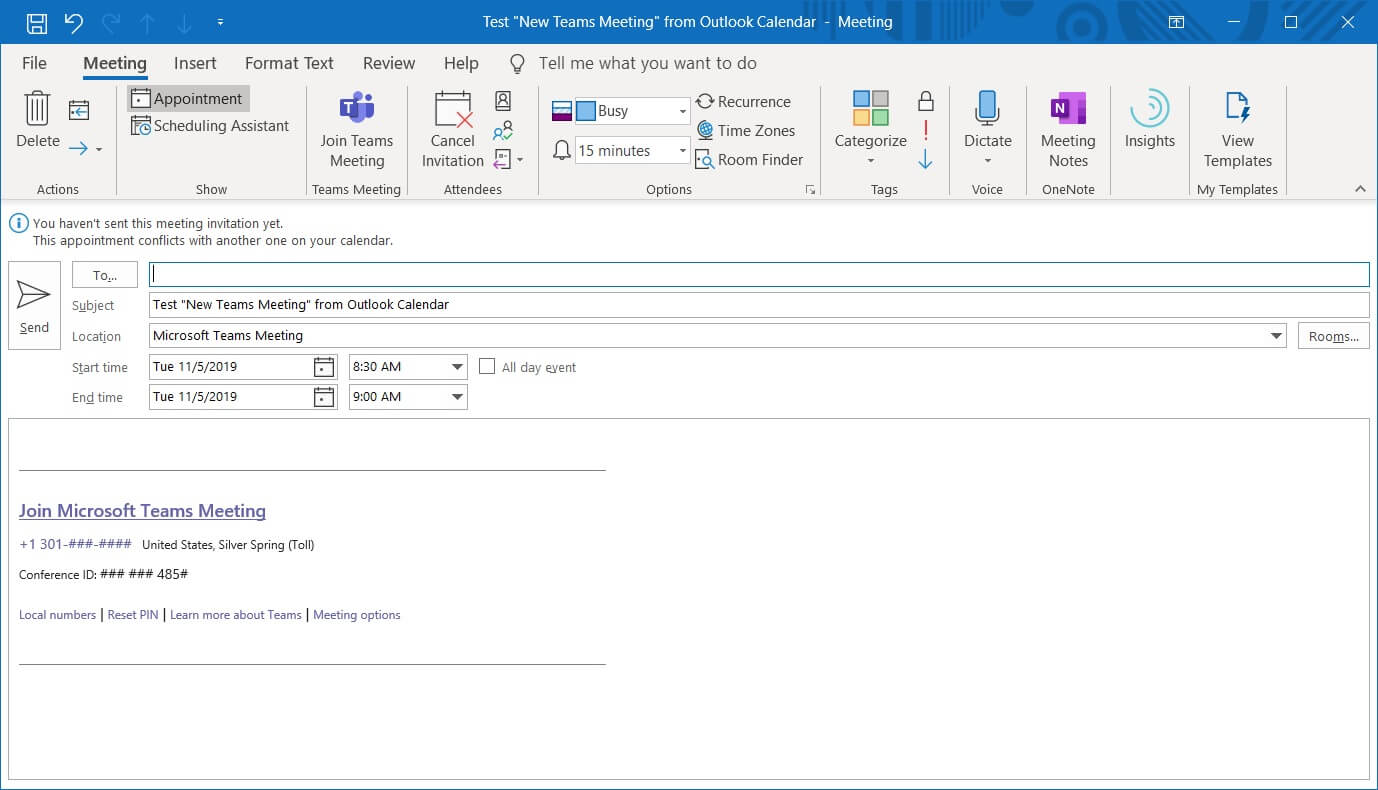1378x790 pixels.
Task: Click the To... button to pick attendees
Action: (105, 275)
